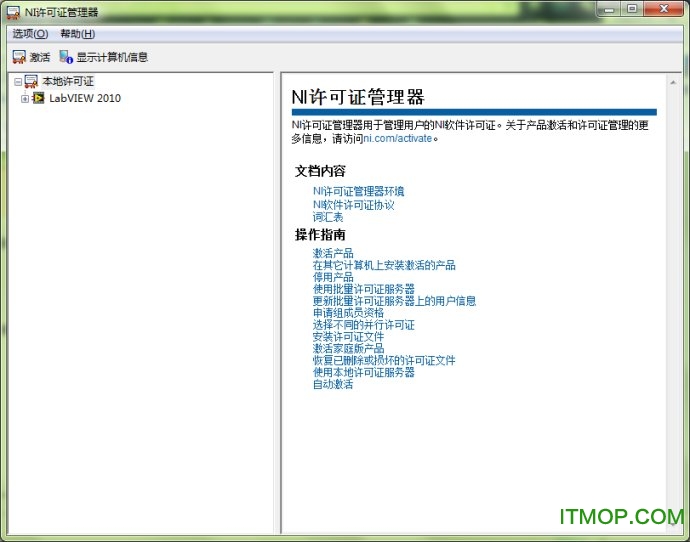Collapse the 本地许可证 tree node
This screenshot has width=690, height=542.
click(x=18, y=82)
